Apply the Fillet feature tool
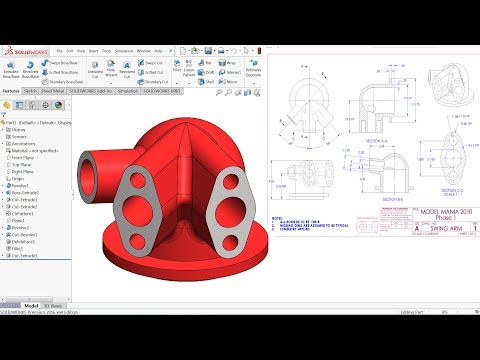The height and width of the screenshot is (360, 480). pos(177,65)
